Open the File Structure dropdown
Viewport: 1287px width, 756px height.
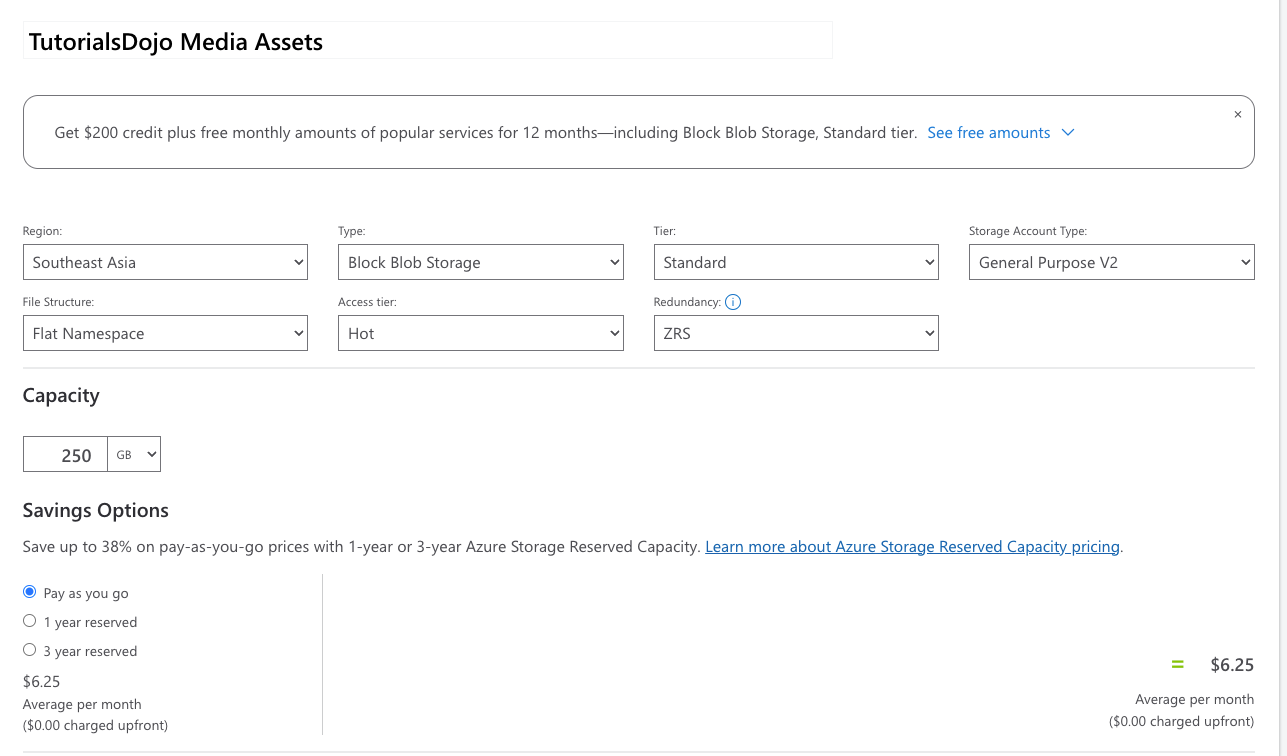click(165, 333)
